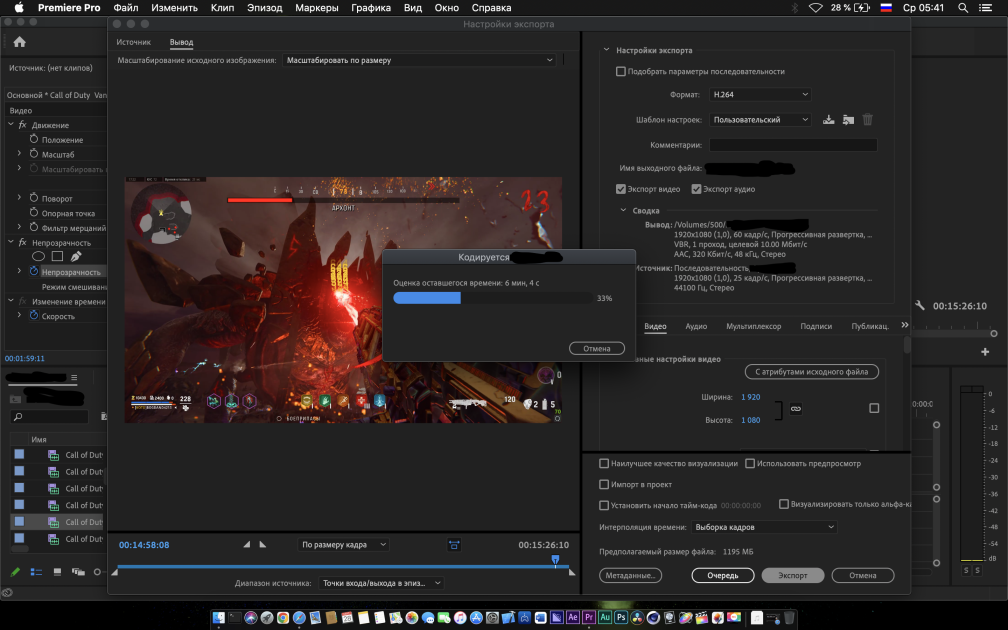Toggle the stopwatch for Масштаб
Screen dimensions: 1008x630
[34, 154]
